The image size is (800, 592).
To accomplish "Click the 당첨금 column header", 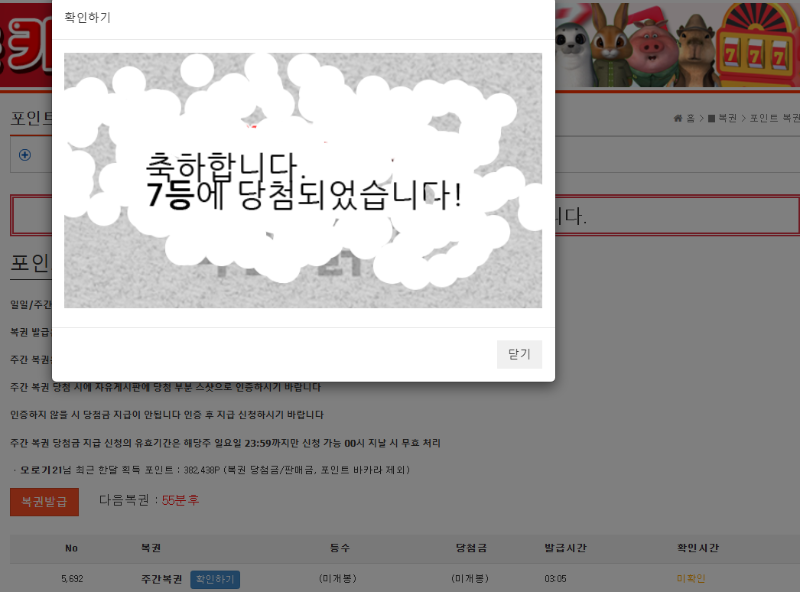I will point(470,548).
